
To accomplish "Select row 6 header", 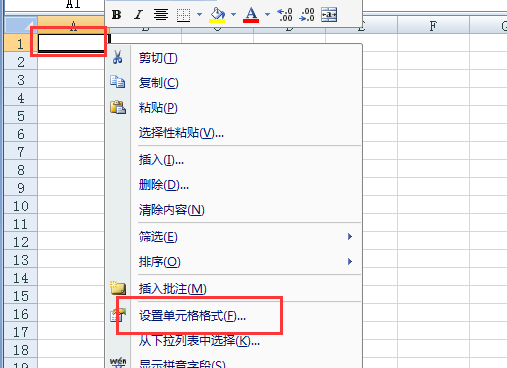I will tap(21, 134).
